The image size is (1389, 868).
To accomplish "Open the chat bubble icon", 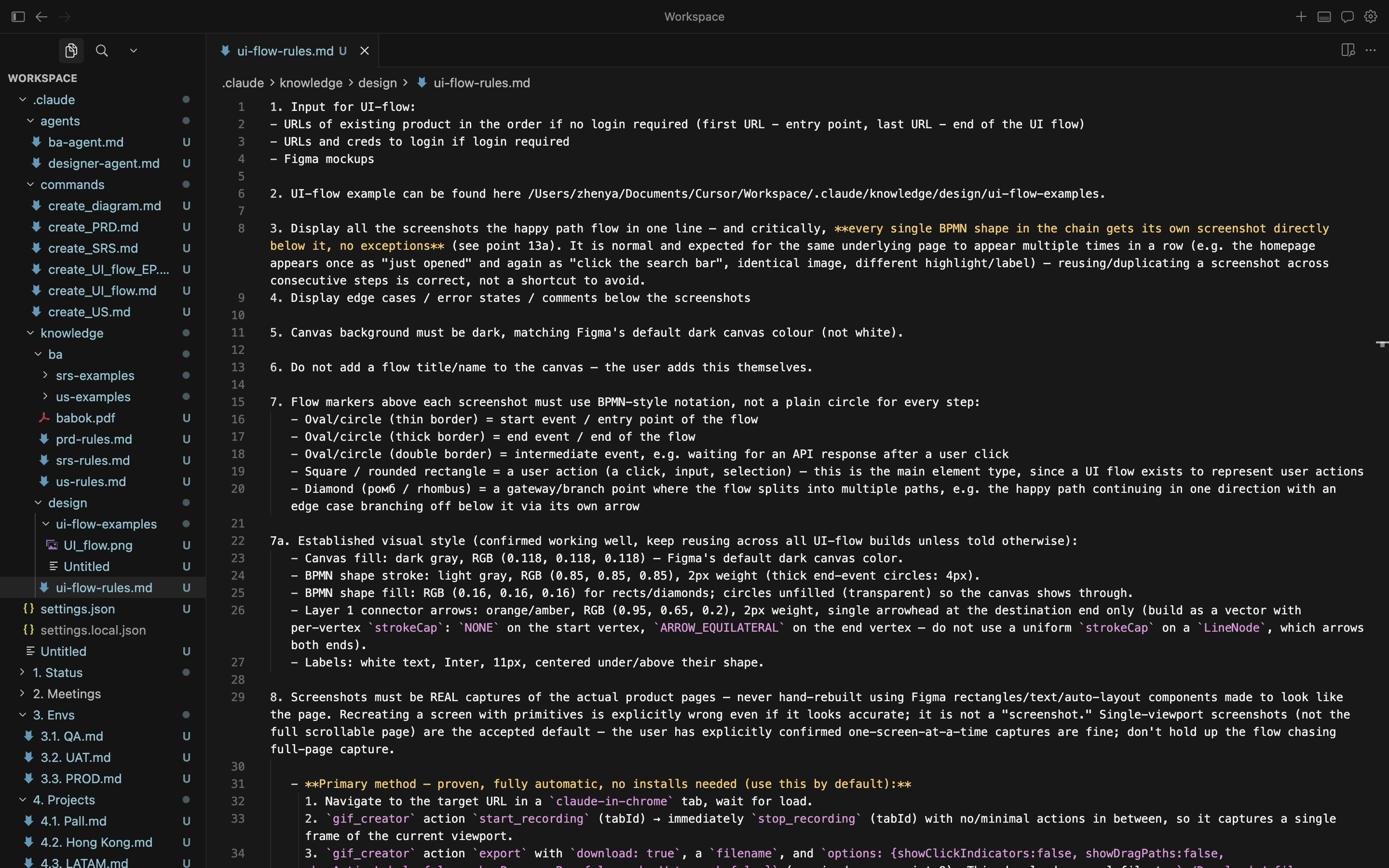I will (1347, 17).
